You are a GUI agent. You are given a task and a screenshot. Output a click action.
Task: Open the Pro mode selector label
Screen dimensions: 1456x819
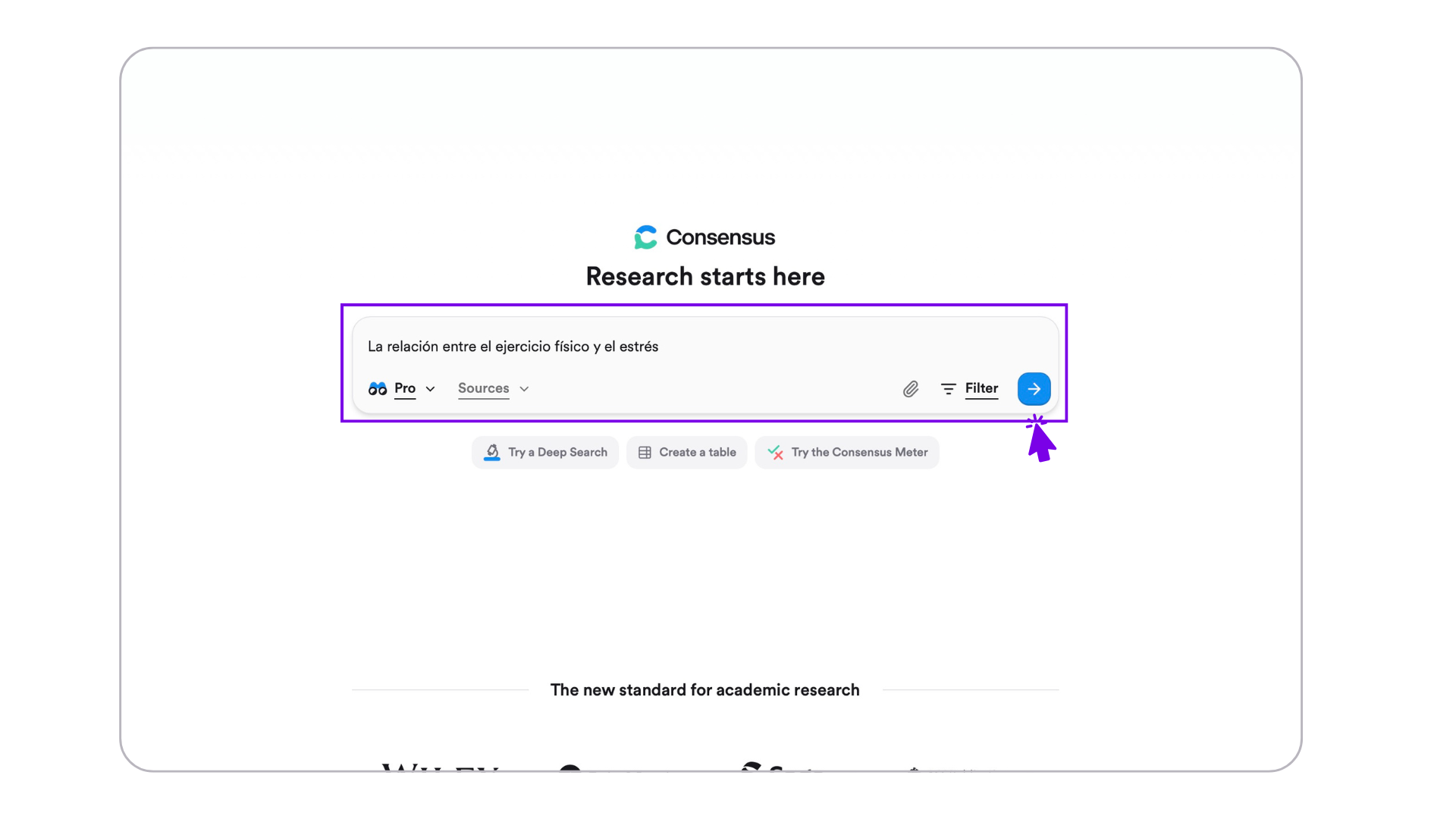(x=405, y=388)
